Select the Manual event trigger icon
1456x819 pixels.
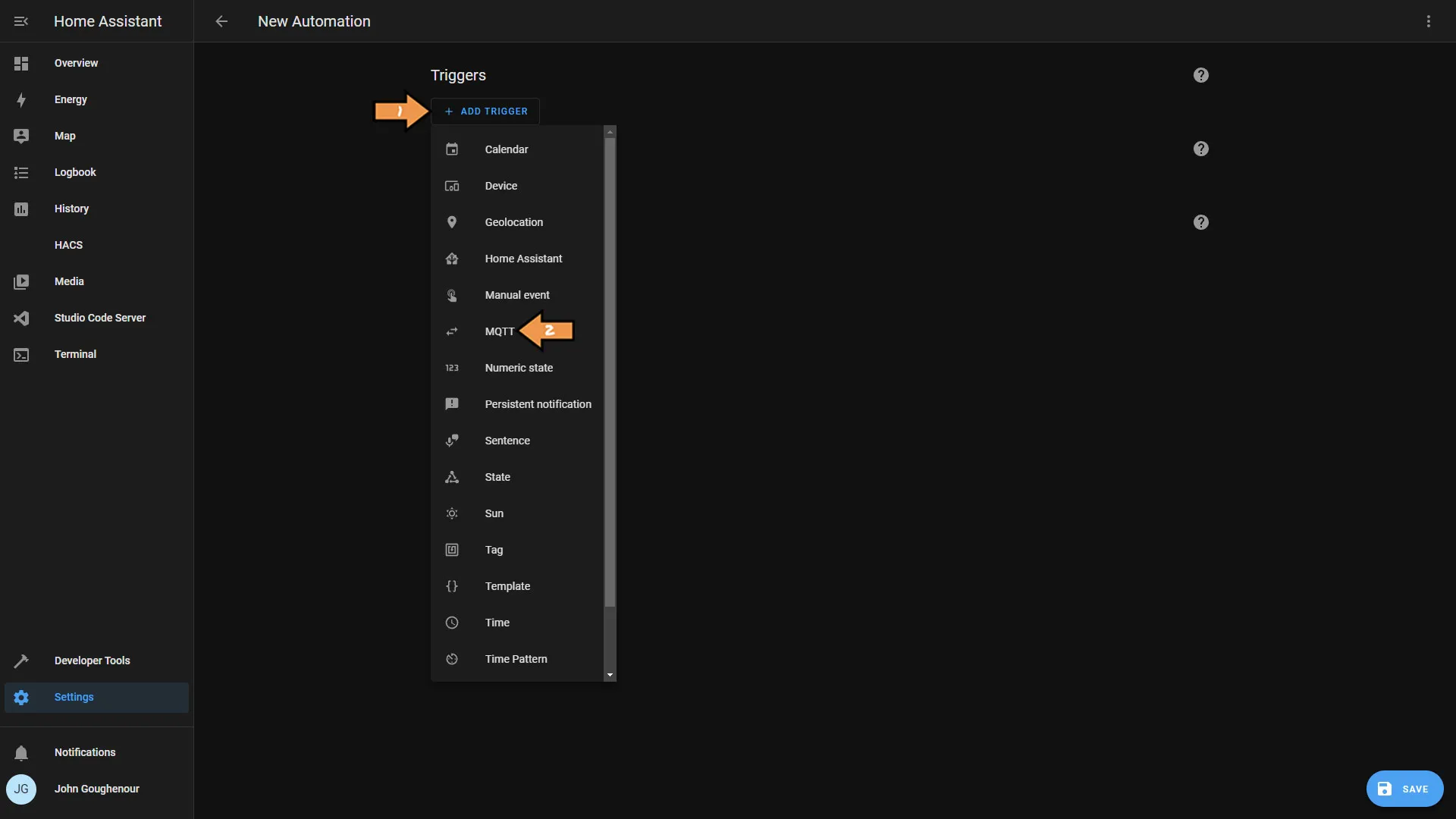coord(451,296)
